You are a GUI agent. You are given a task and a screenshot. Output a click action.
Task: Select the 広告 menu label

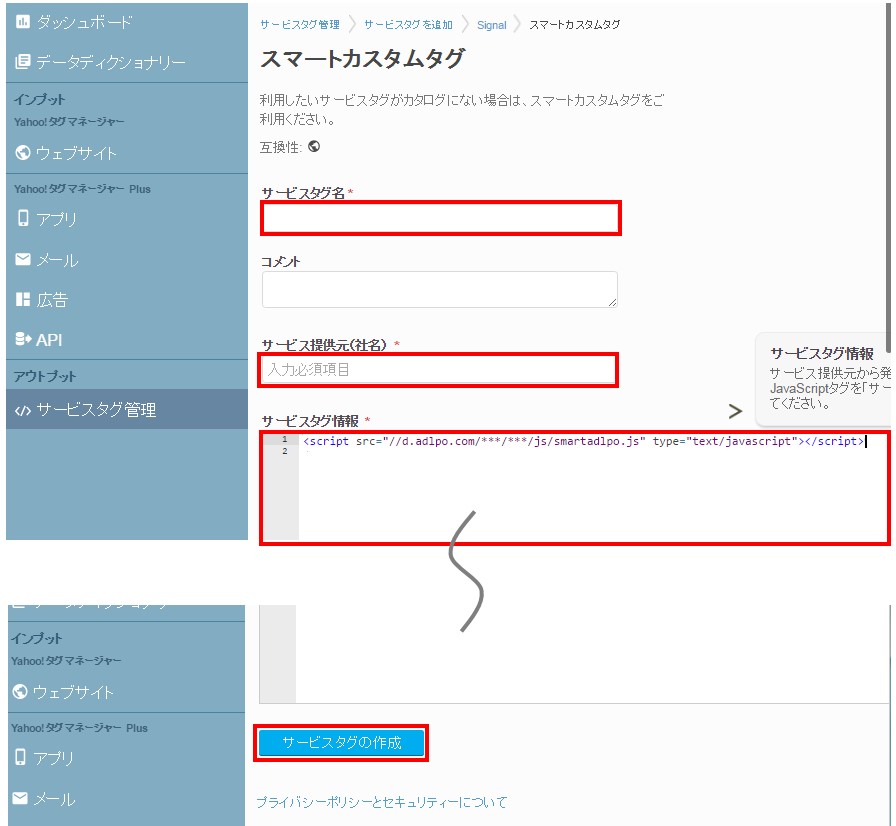pyautogui.click(x=52, y=300)
